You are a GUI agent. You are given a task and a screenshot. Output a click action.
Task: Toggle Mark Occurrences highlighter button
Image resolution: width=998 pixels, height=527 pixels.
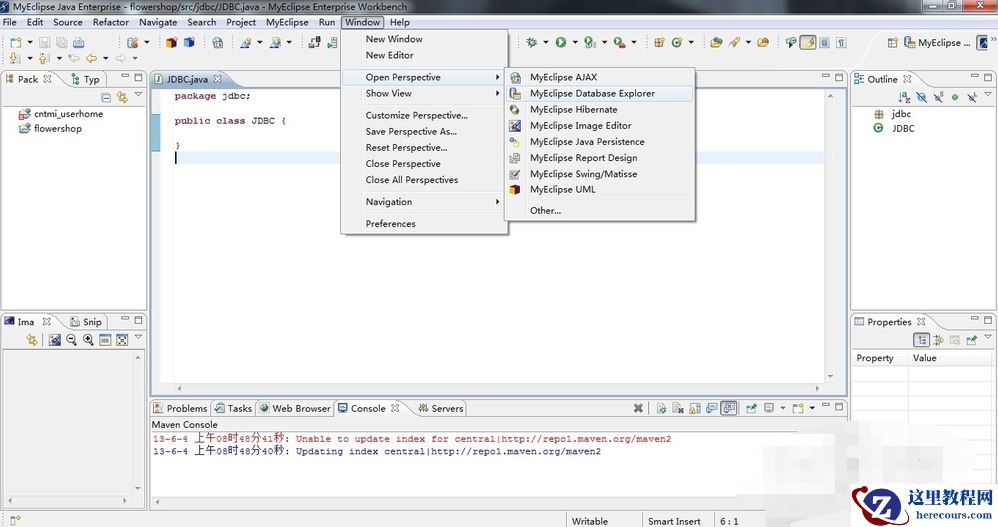point(807,42)
